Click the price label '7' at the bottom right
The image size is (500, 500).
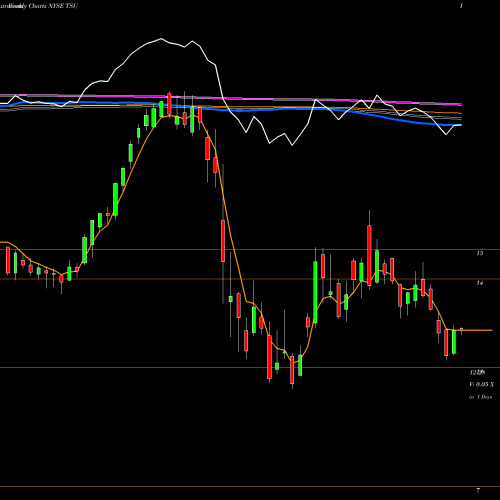[x=478, y=490]
